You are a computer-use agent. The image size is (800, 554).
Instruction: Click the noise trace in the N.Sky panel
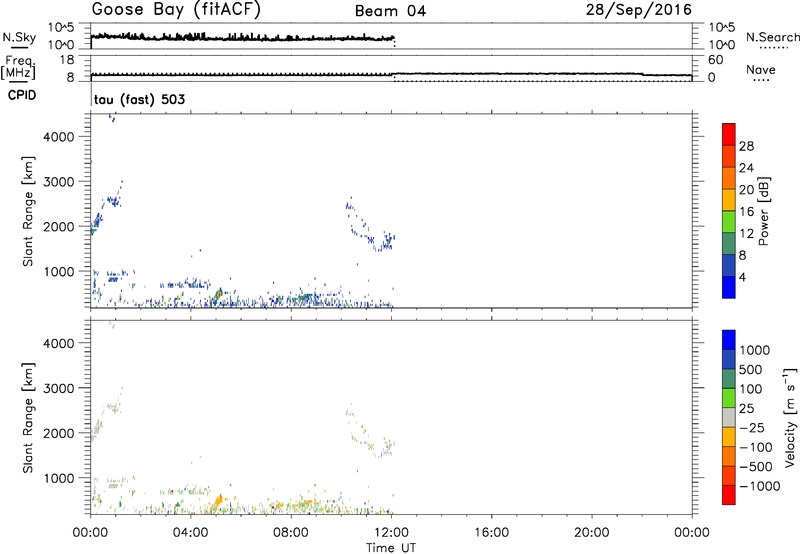(242, 37)
